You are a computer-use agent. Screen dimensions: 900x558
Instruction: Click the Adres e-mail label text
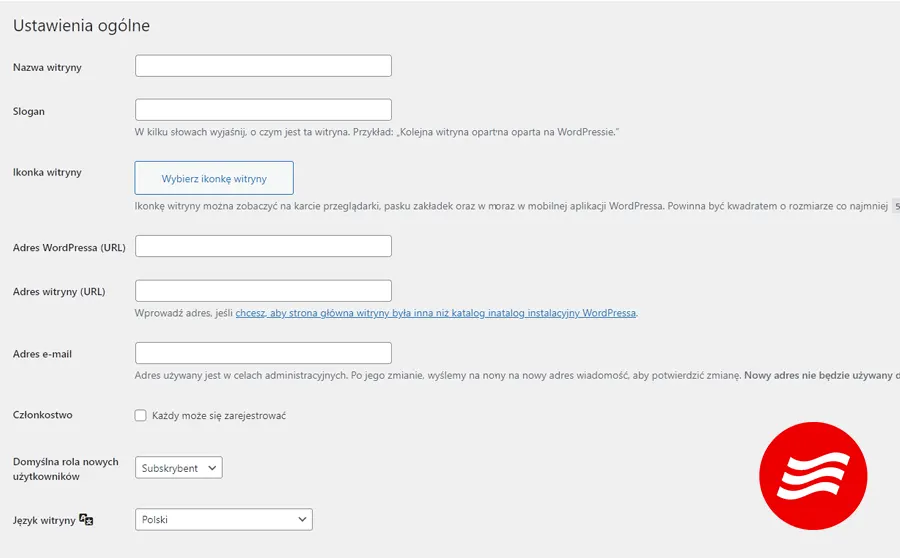point(42,354)
